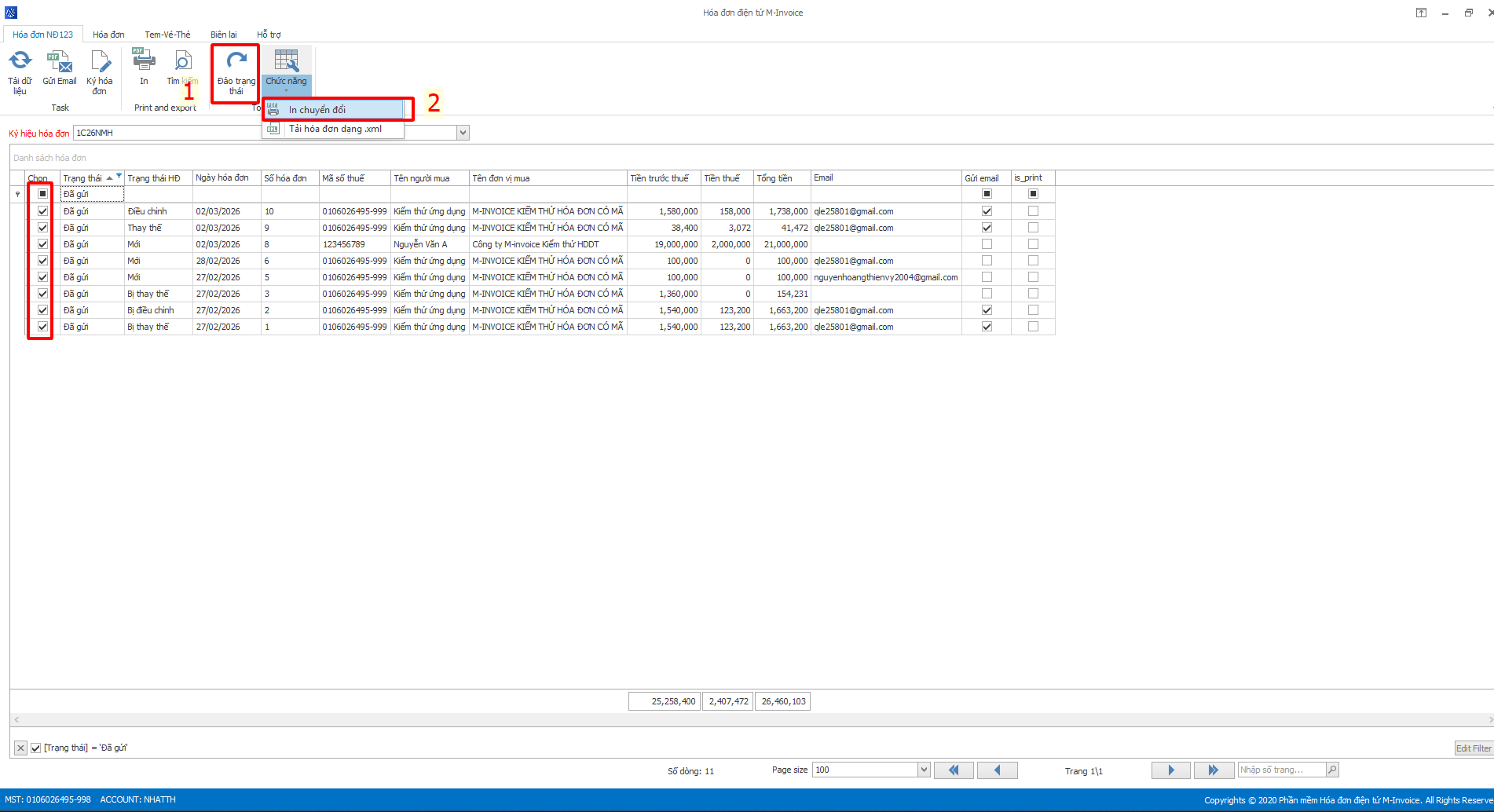Switch to the Tem-Vé-Thẻ tab
This screenshot has height=812, width=1494.
(x=167, y=35)
